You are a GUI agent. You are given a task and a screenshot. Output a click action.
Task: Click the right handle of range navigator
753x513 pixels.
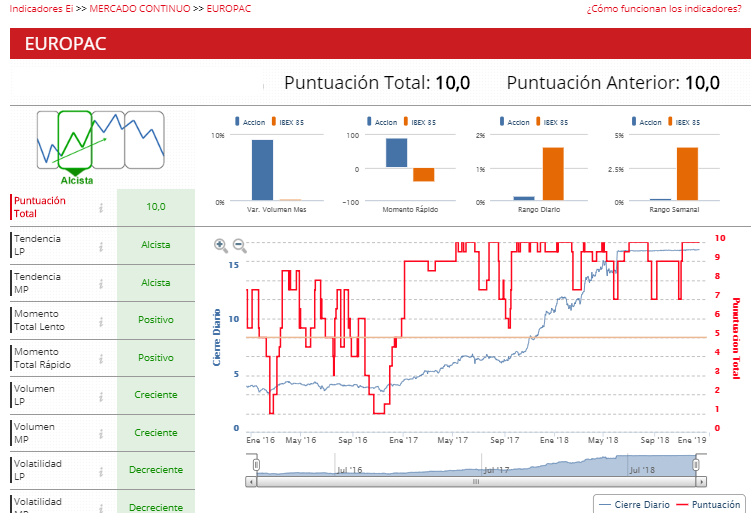696,464
